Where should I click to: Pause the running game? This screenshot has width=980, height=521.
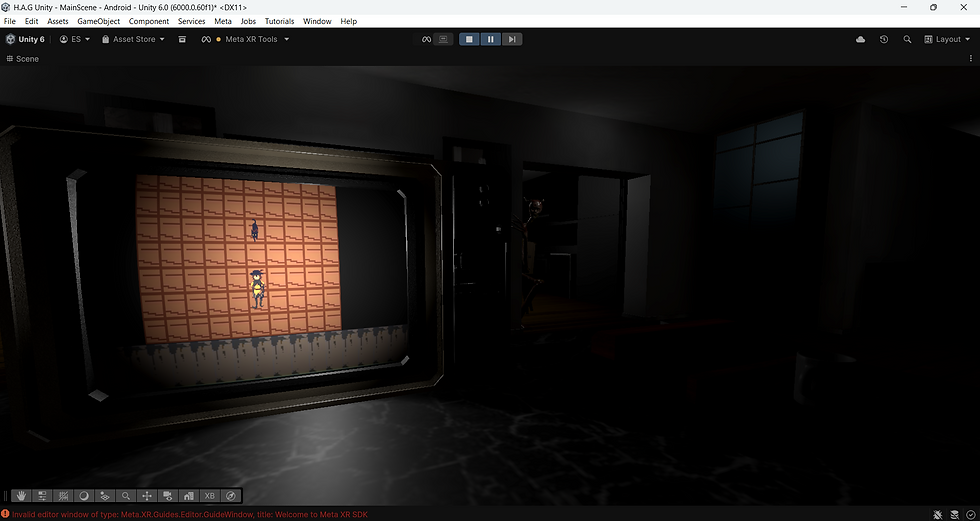pos(491,39)
